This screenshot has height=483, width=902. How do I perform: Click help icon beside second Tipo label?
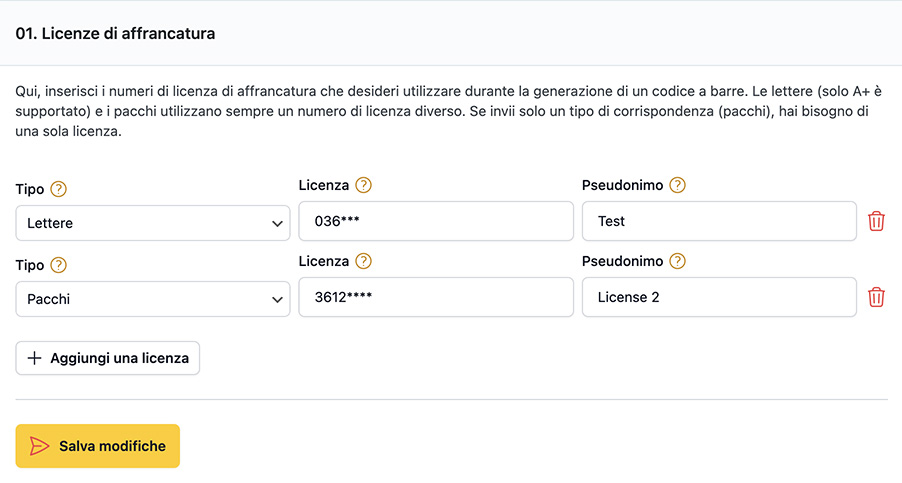coord(59,265)
